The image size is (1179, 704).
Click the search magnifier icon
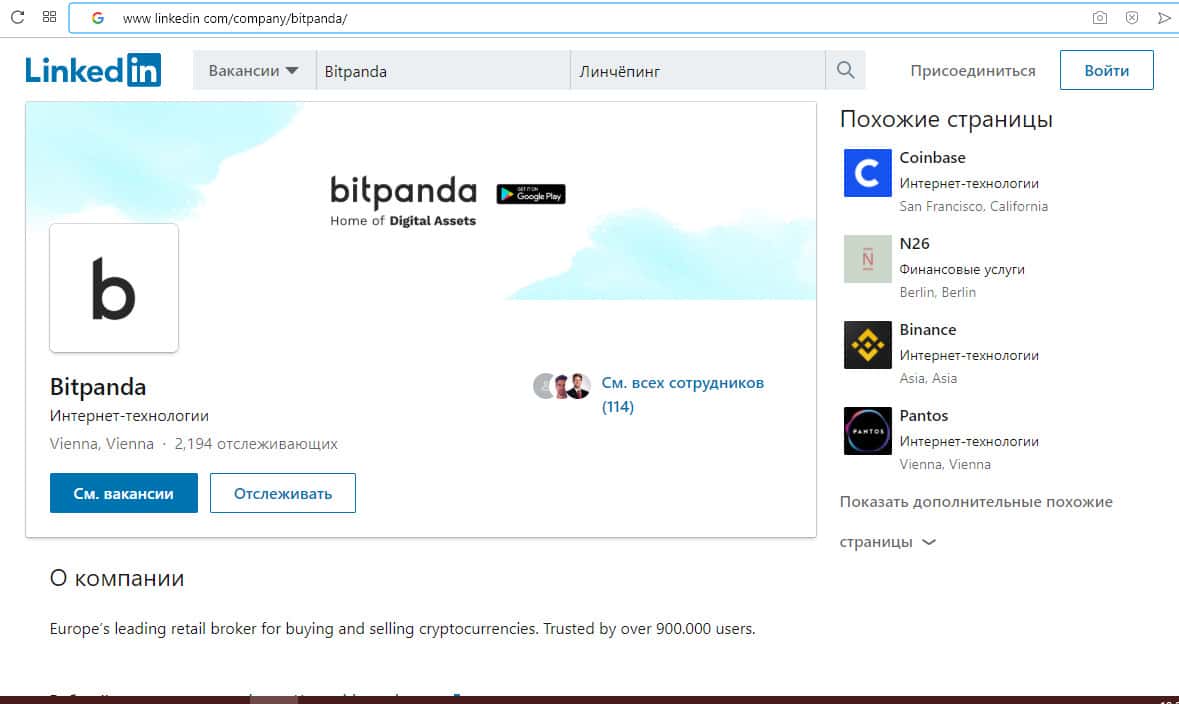[845, 70]
